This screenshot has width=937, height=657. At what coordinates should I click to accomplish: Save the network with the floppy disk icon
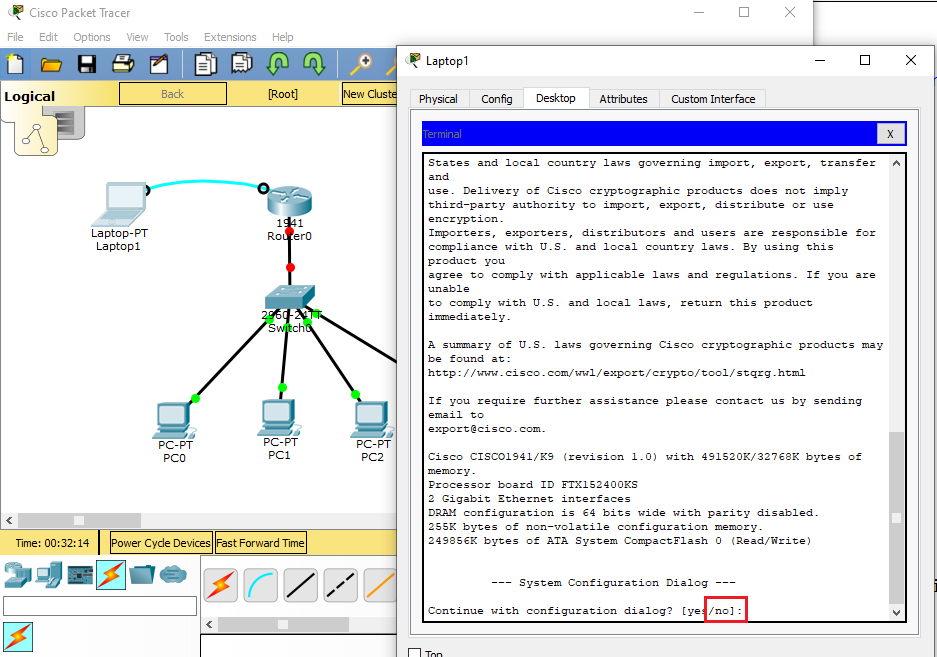[x=87, y=64]
